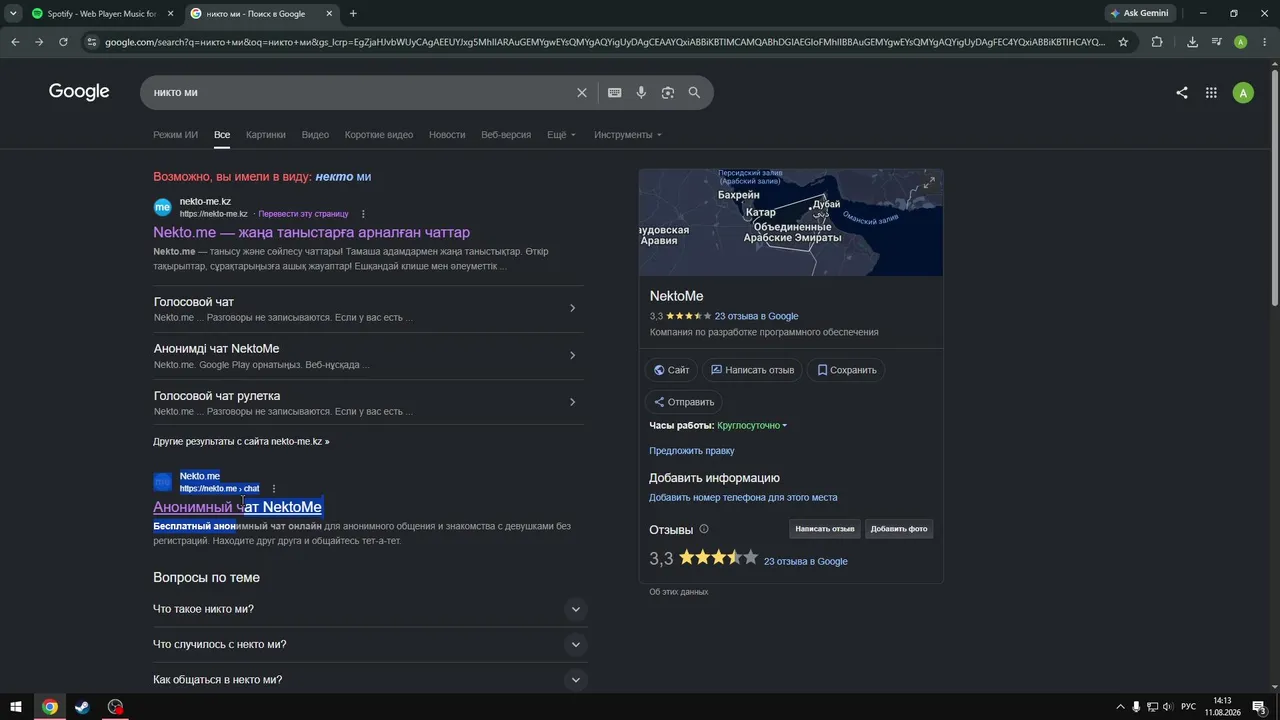
Task: Submit search with the magnifier icon
Action: tap(694, 93)
